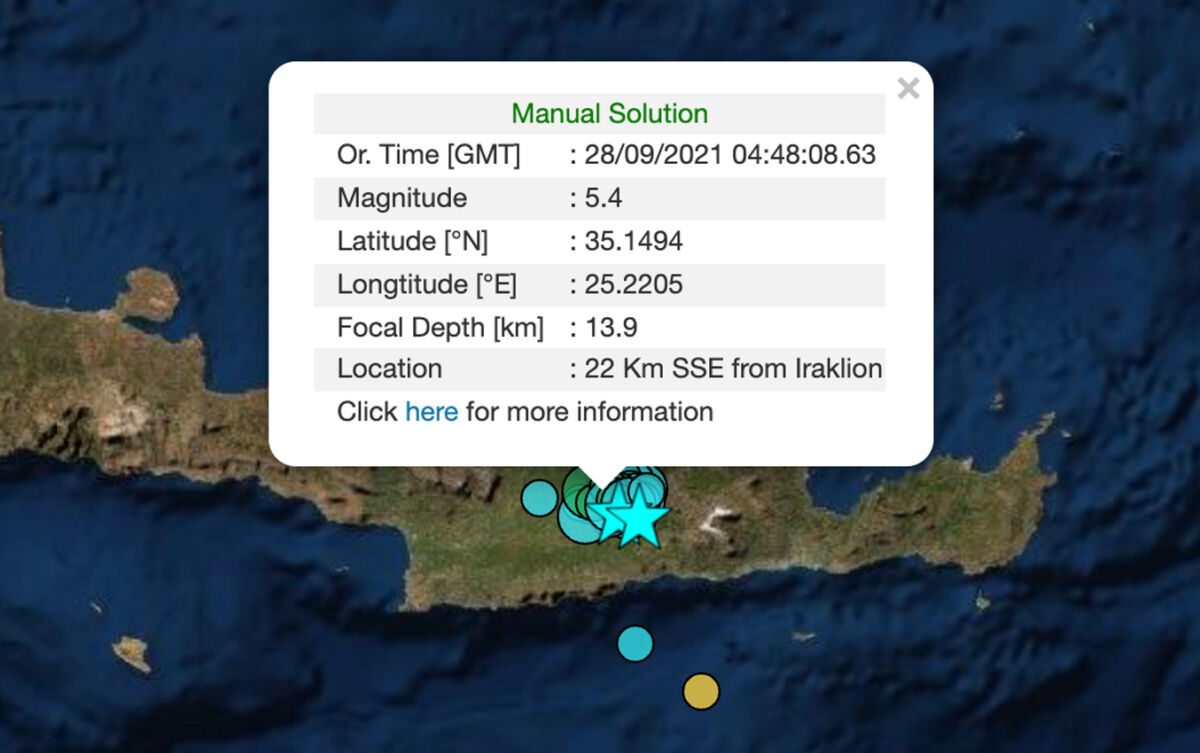Close the Manual Solution popup

tap(908, 89)
